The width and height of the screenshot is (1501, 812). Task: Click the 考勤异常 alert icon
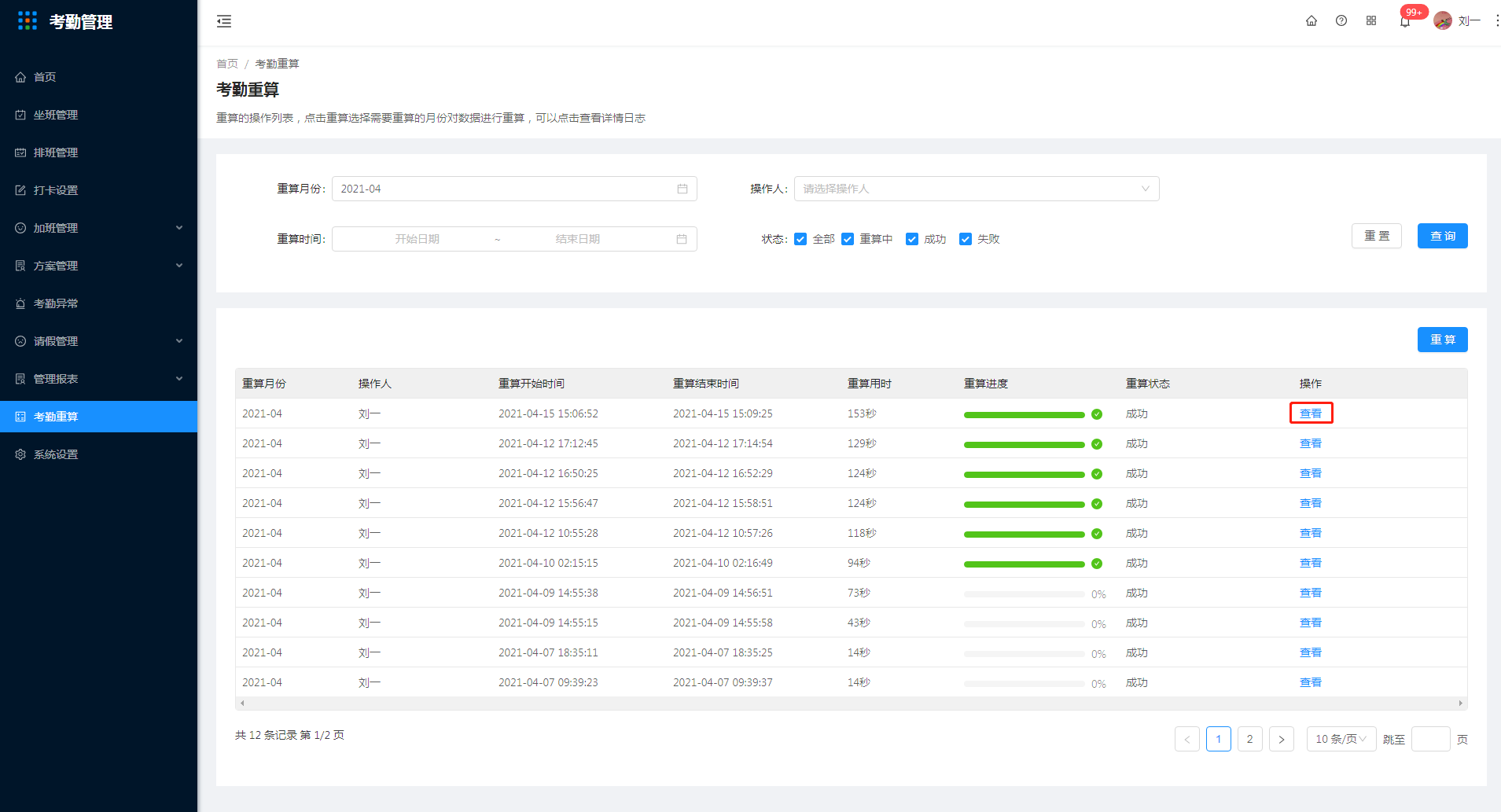20,303
